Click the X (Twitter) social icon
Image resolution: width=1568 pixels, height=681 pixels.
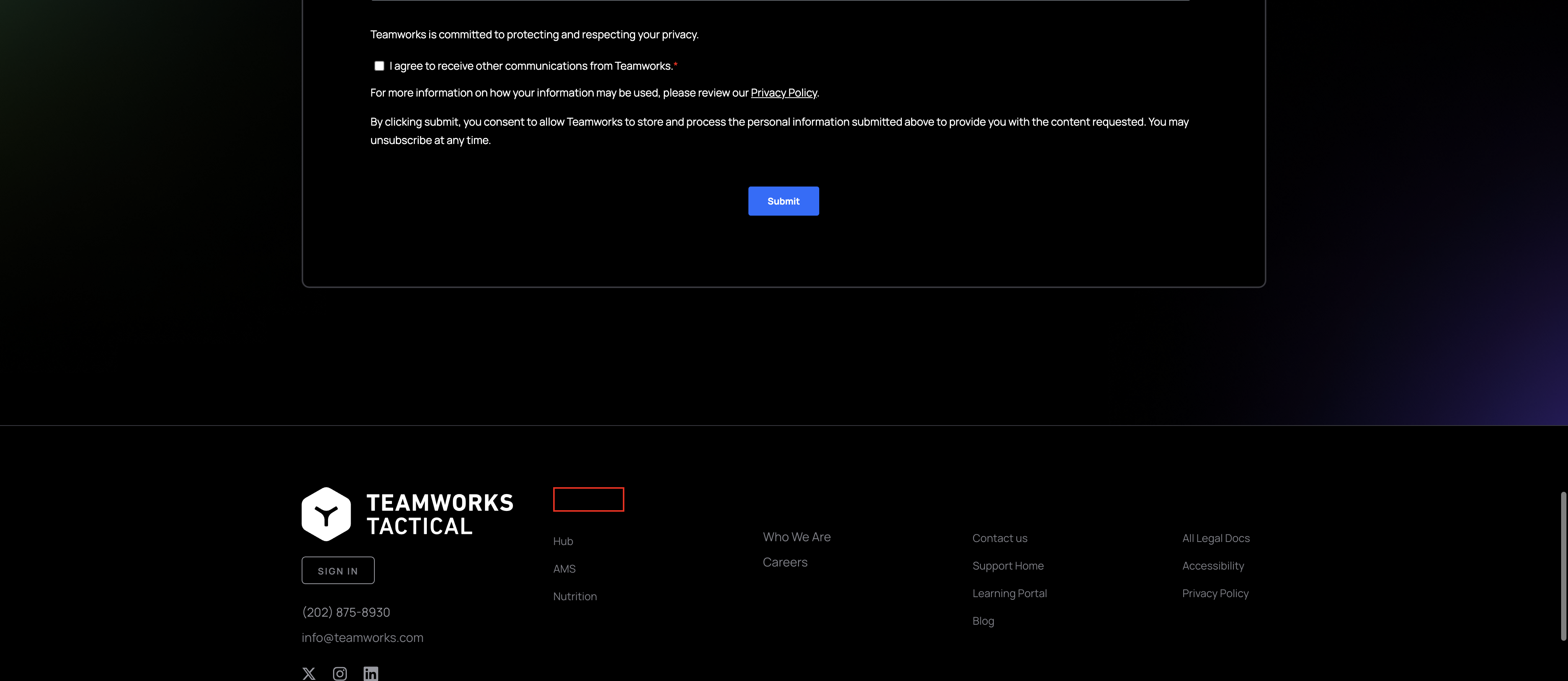(309, 673)
